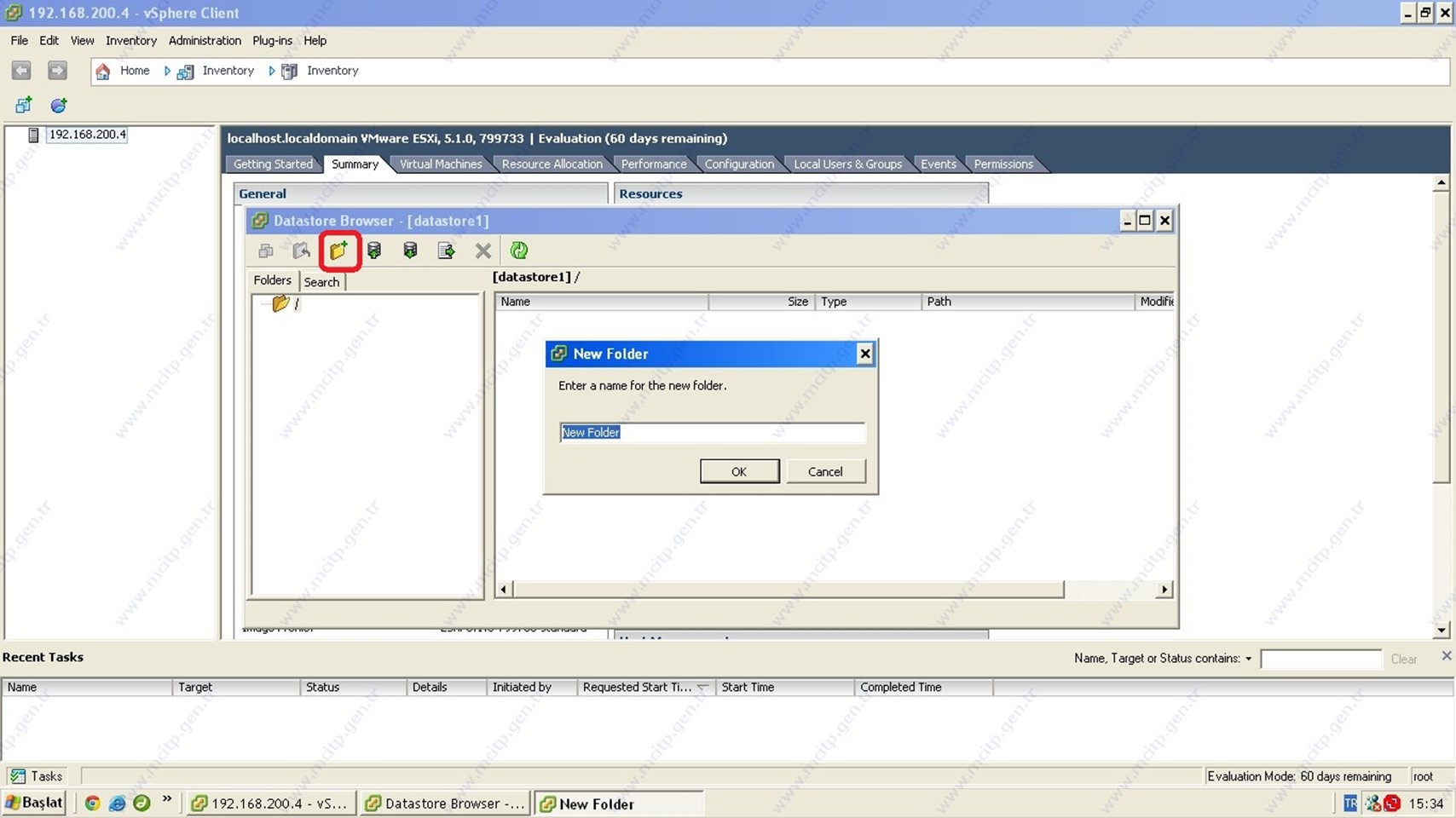Switch to Datastore Browser taskbar button
The width and height of the screenshot is (1456, 818).
[x=446, y=804]
